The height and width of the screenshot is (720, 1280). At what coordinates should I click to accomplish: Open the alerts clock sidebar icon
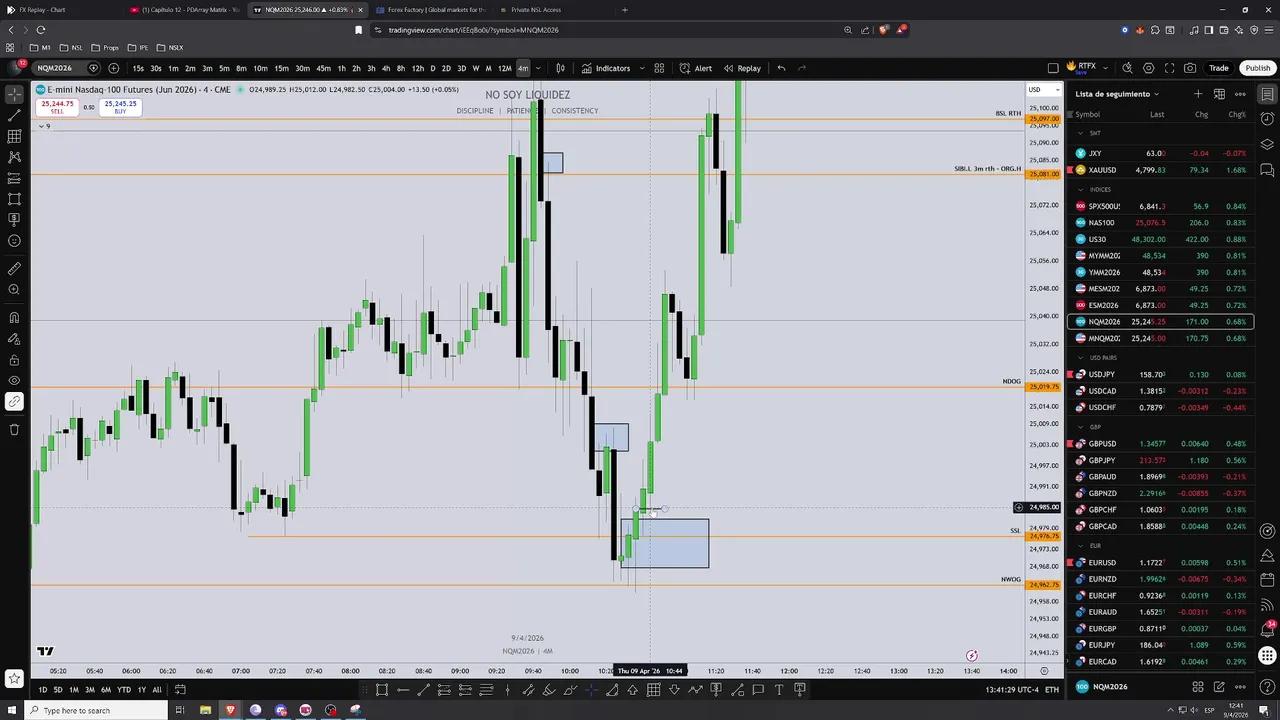pos(1267,119)
